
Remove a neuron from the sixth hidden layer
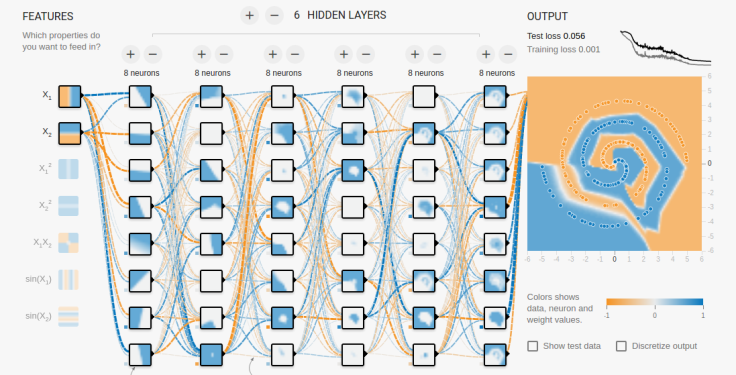pos(508,54)
